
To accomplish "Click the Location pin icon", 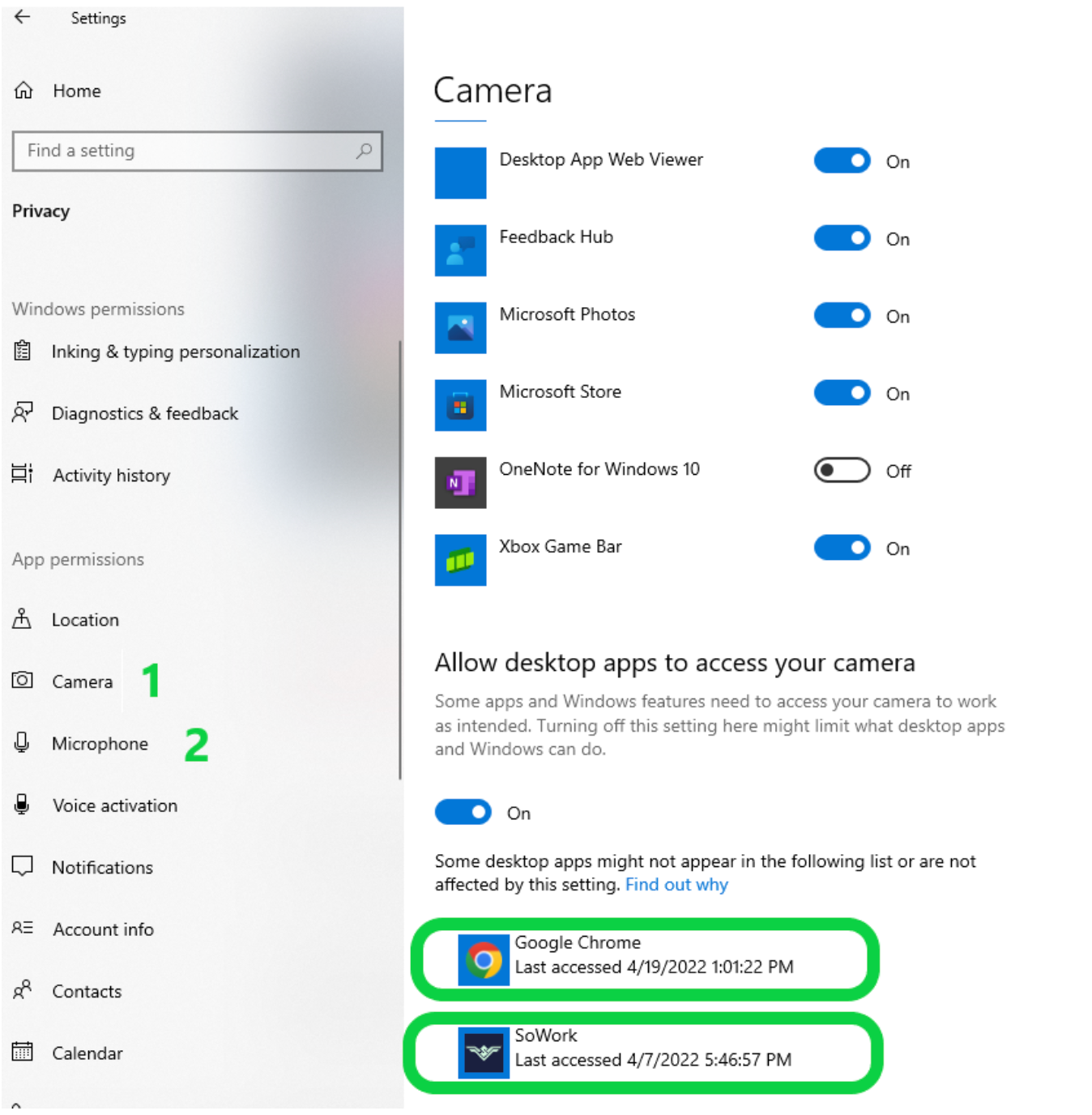I will point(23,619).
